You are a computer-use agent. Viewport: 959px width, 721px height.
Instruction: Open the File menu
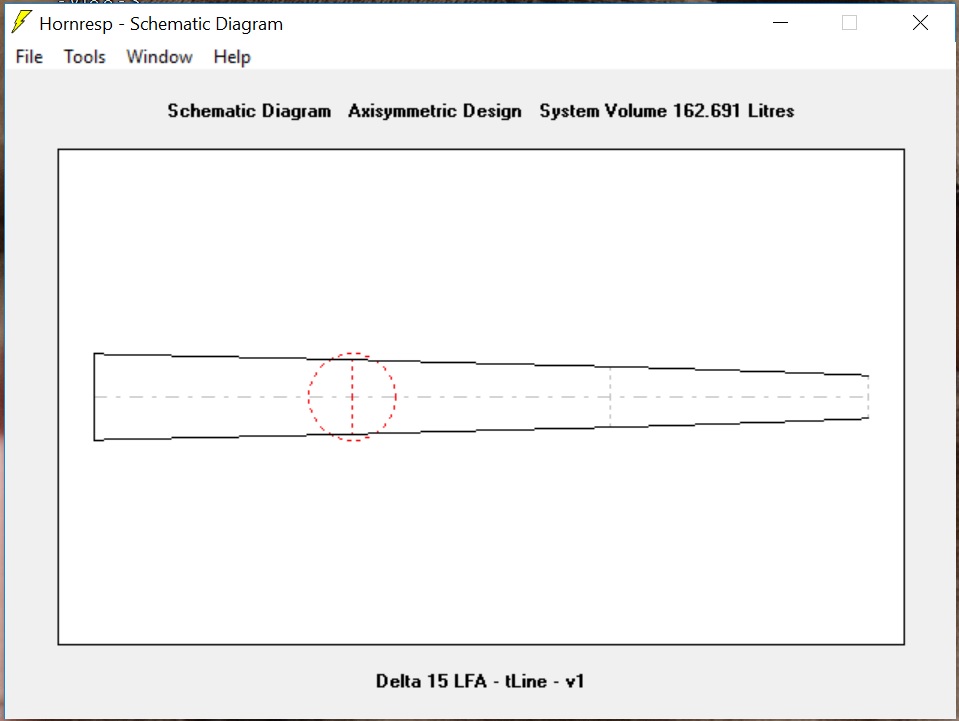[29, 57]
